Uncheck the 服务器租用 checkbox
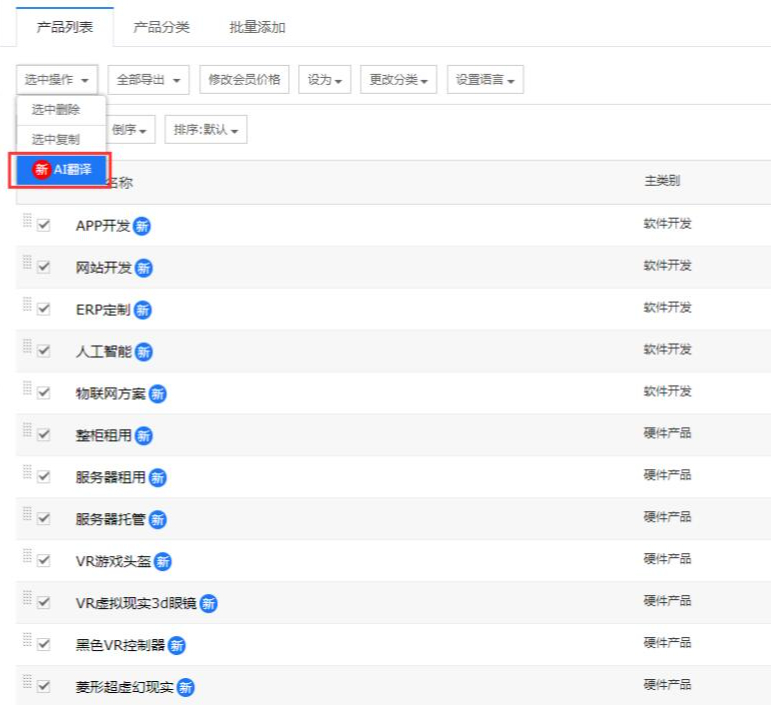 (x=44, y=476)
